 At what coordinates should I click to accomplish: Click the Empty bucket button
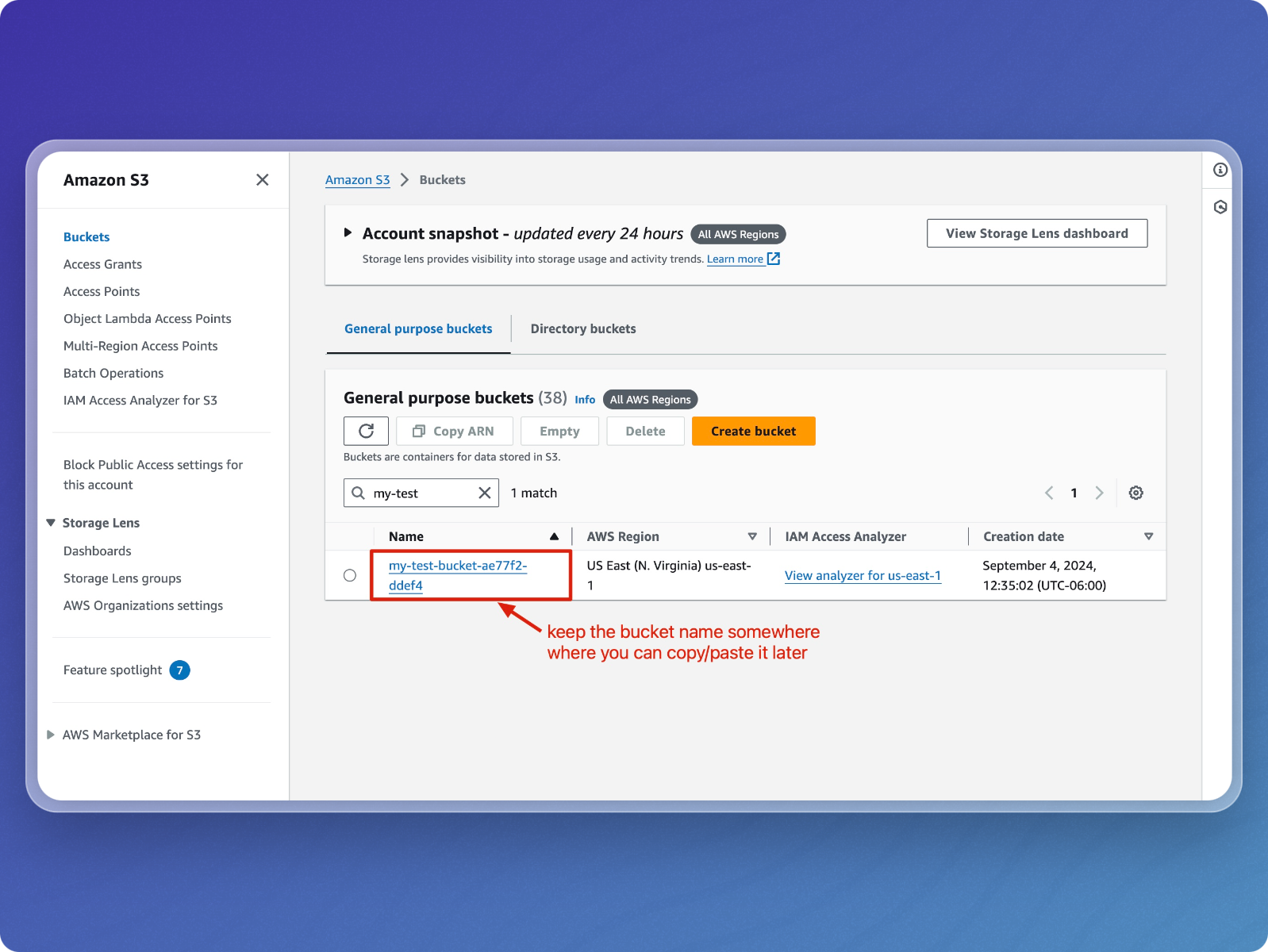(x=559, y=431)
